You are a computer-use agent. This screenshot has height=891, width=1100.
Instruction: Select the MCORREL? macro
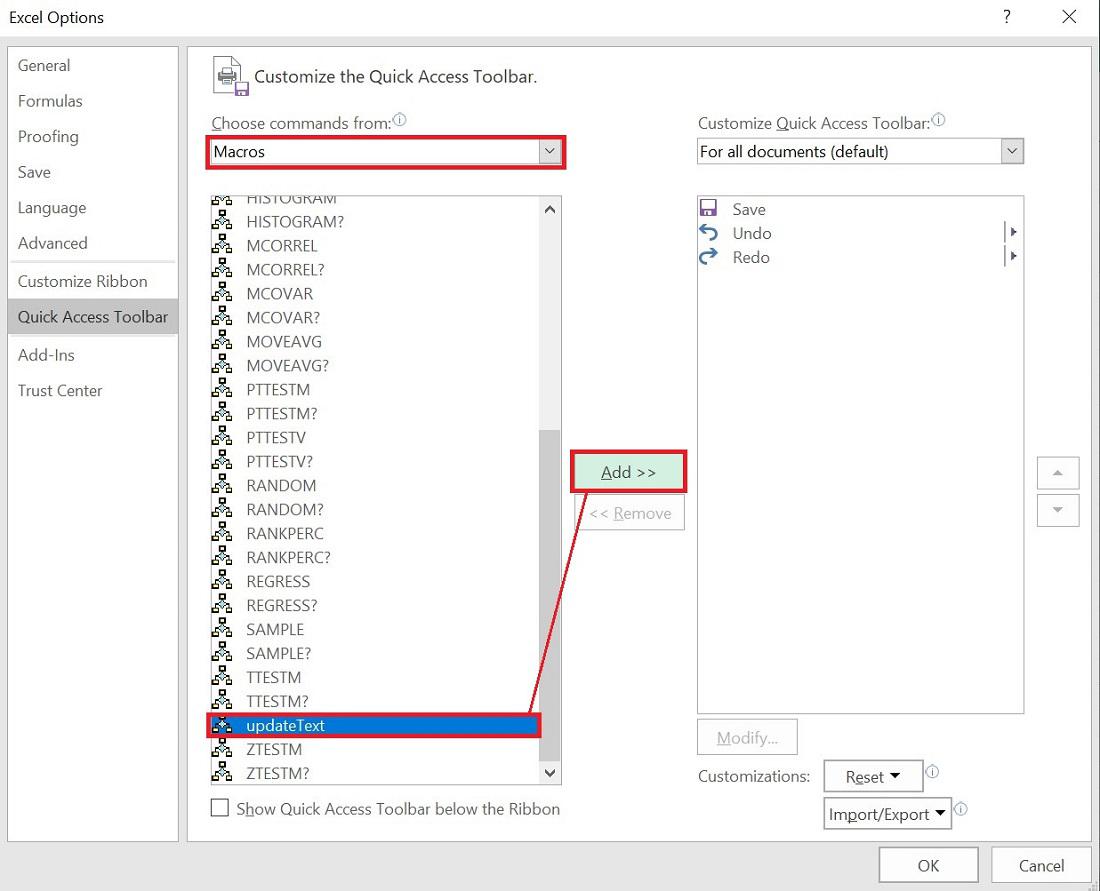(x=375, y=269)
